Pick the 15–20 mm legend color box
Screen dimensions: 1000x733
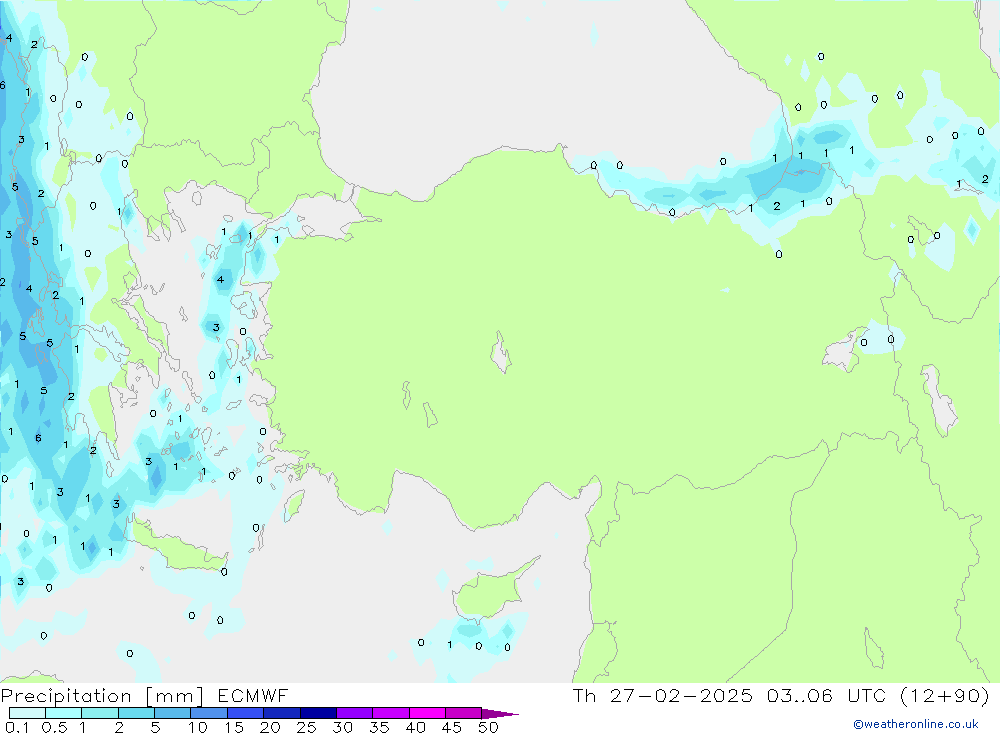[246, 713]
